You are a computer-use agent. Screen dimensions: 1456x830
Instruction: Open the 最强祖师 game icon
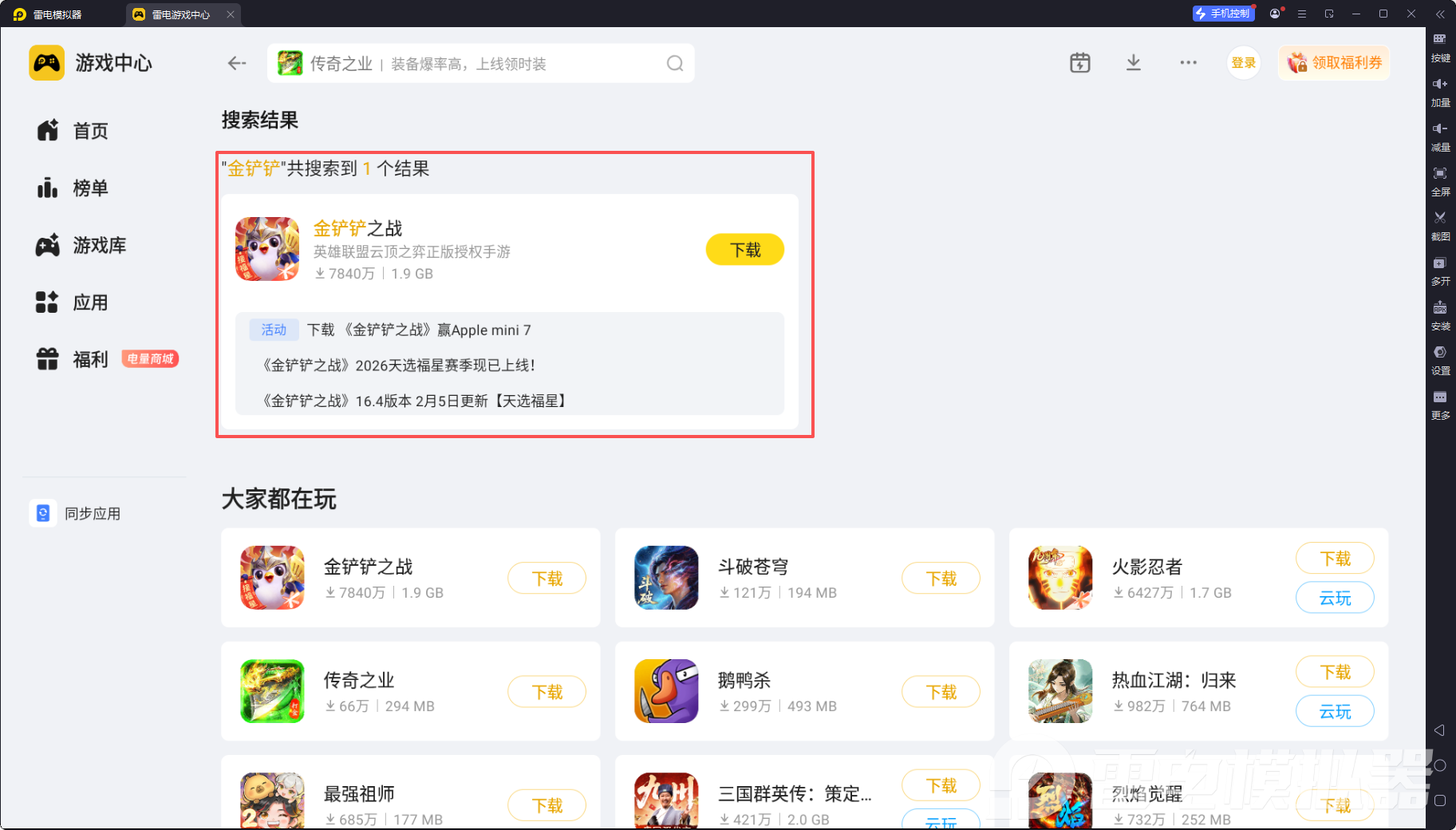[x=272, y=800]
